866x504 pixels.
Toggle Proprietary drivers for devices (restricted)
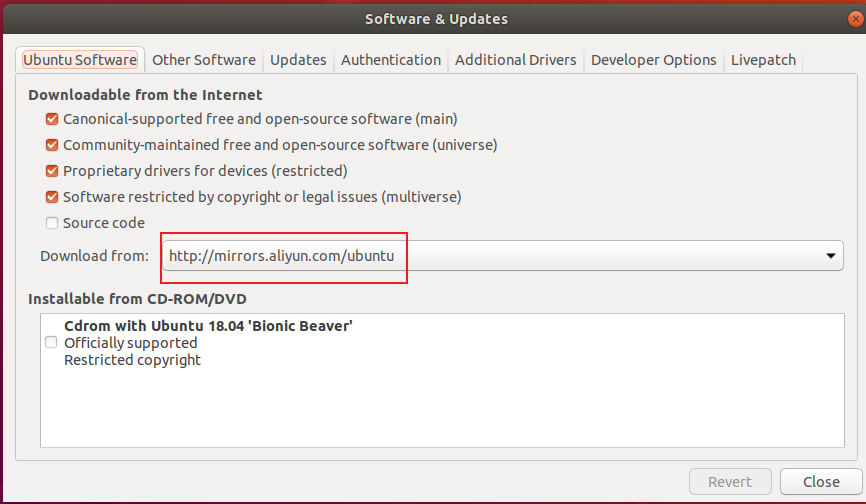52,171
